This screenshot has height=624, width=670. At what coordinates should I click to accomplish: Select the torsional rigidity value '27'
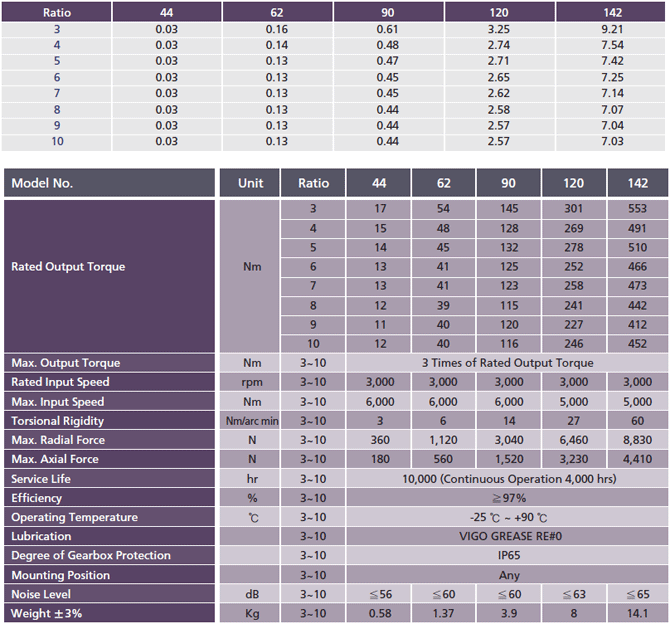pos(573,421)
